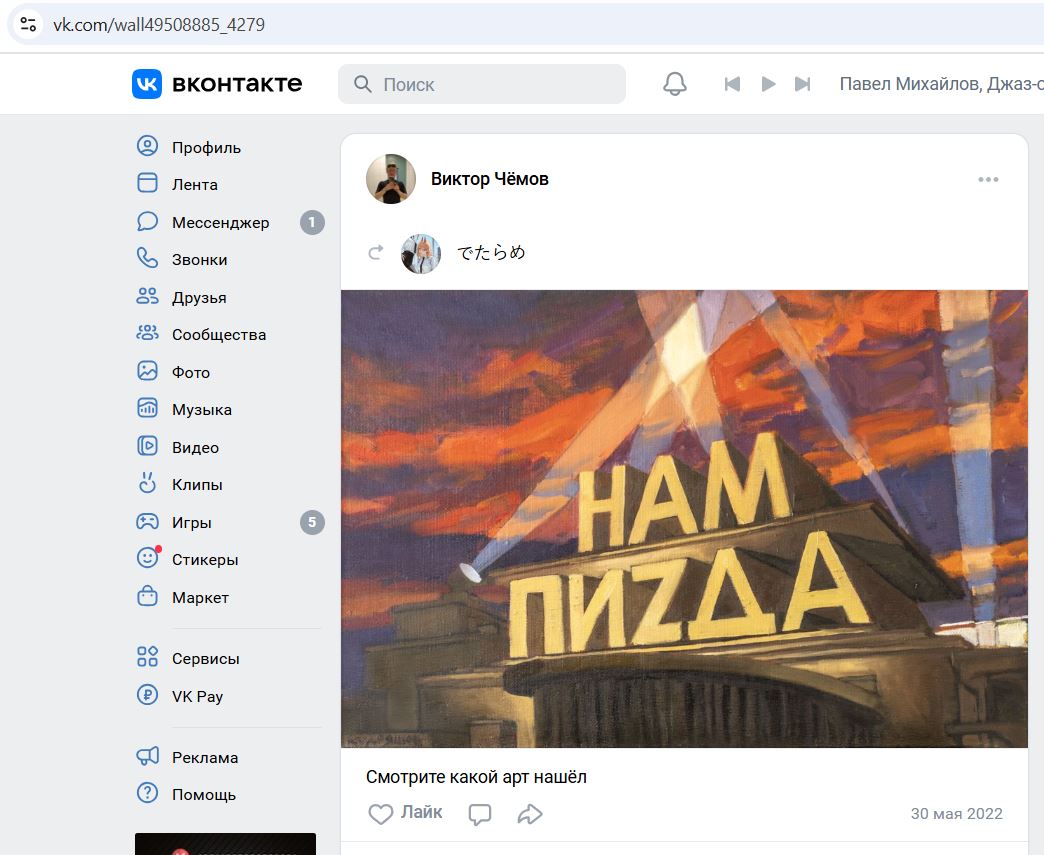This screenshot has height=855, width=1044.
Task: Open the Звонки phone icon
Action: (x=147, y=258)
